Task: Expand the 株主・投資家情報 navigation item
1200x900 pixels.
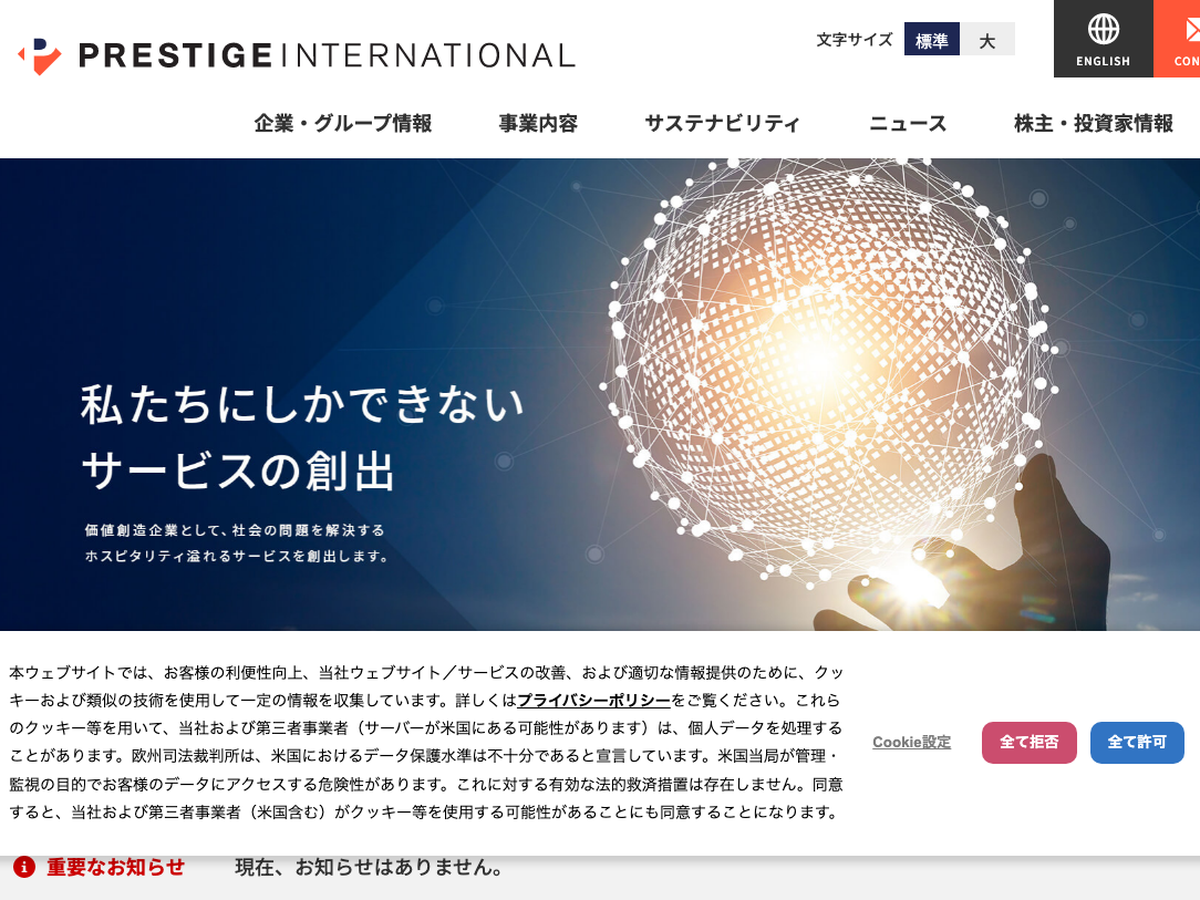Action: [1093, 124]
